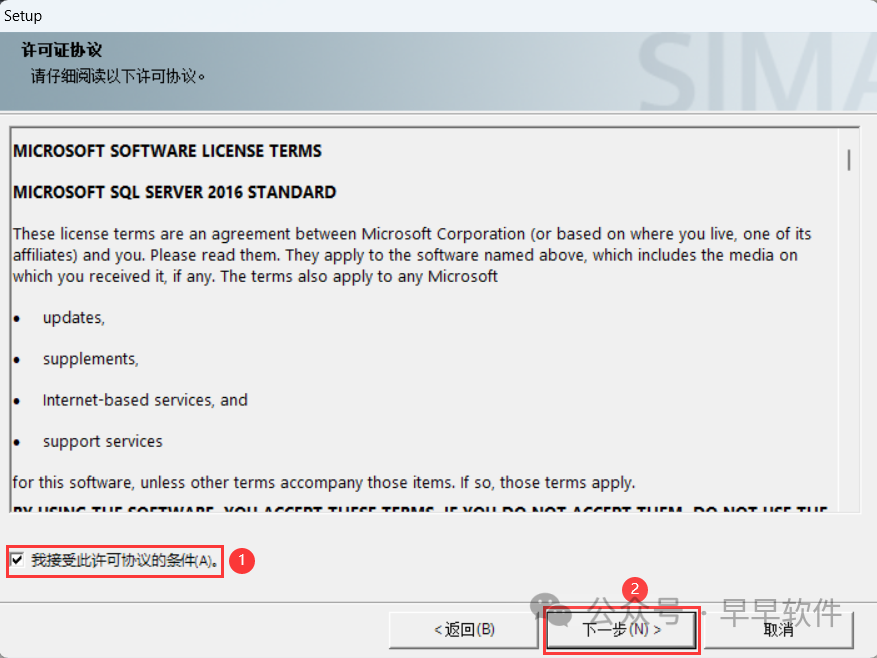
Task: Go back with the <返回(B) button
Action: click(464, 630)
